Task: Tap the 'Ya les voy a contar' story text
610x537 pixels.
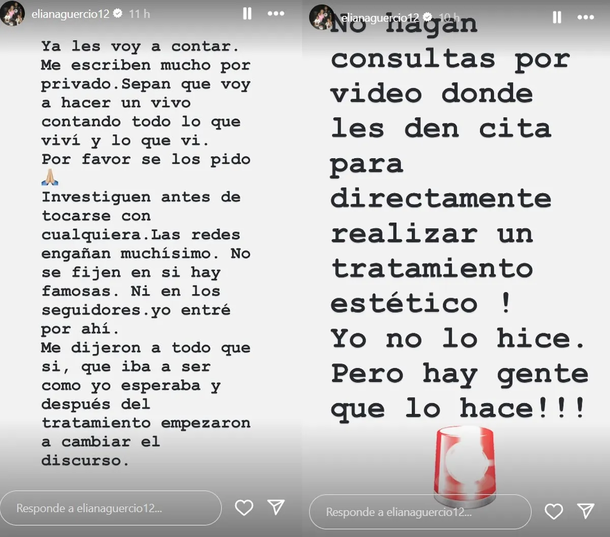Action: coord(140,47)
